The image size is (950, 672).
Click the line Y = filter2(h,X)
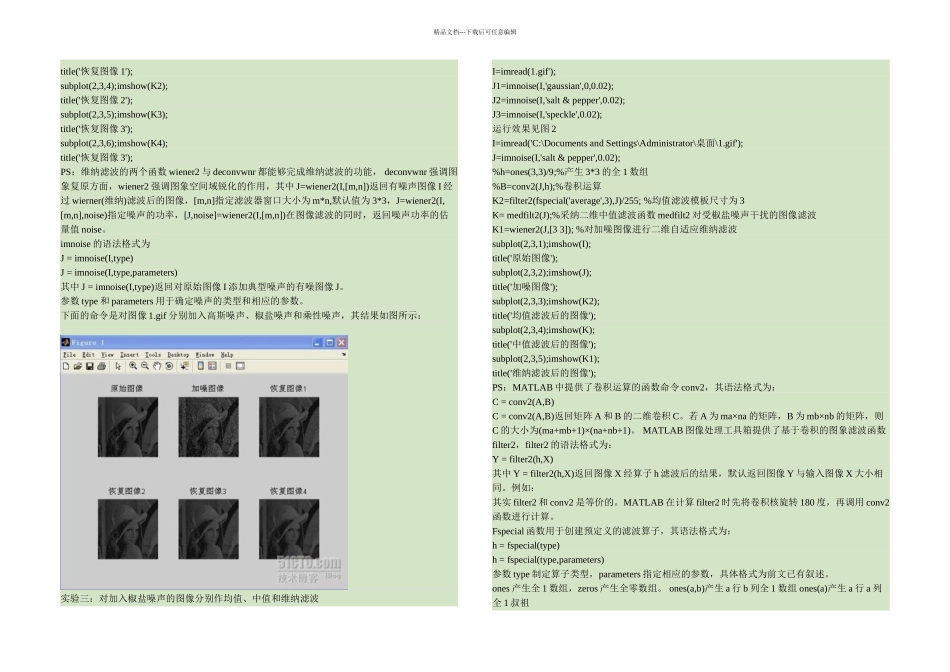(x=522, y=459)
